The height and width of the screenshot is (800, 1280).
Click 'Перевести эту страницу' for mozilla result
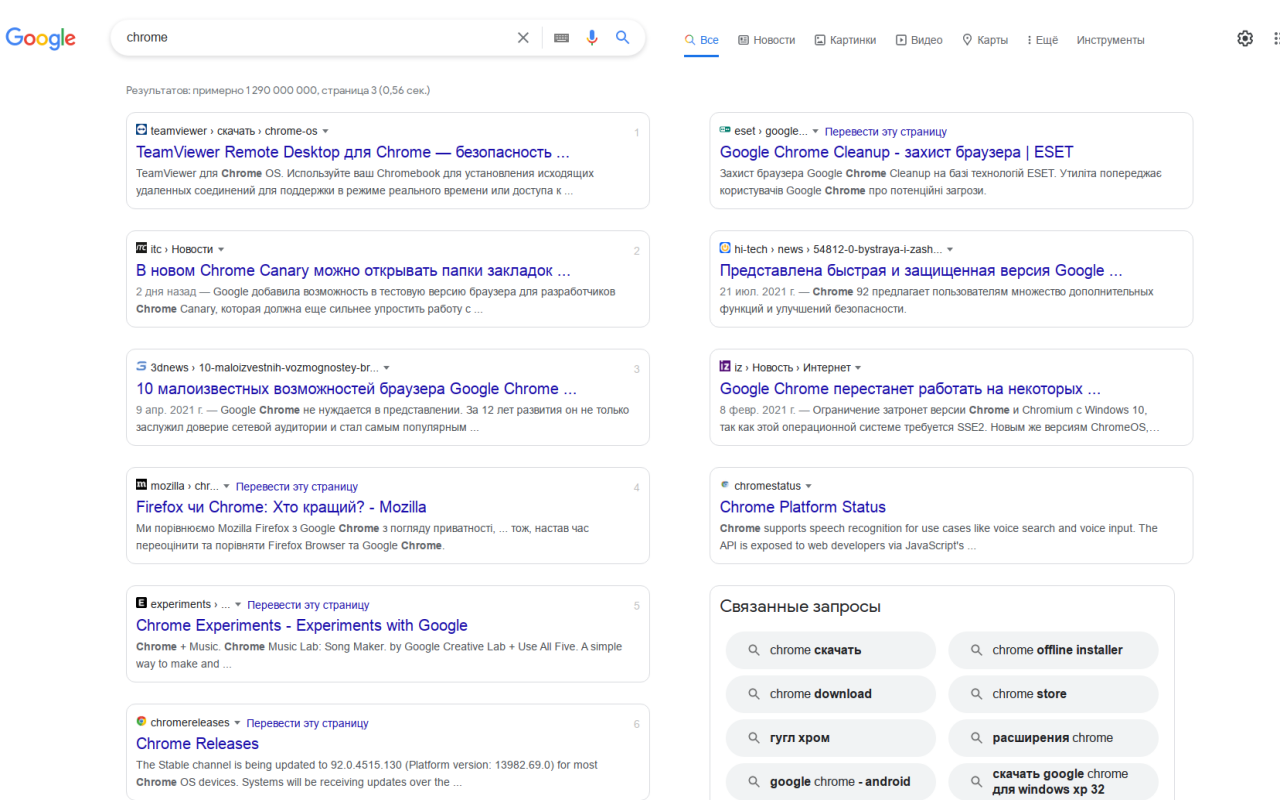[297, 486]
